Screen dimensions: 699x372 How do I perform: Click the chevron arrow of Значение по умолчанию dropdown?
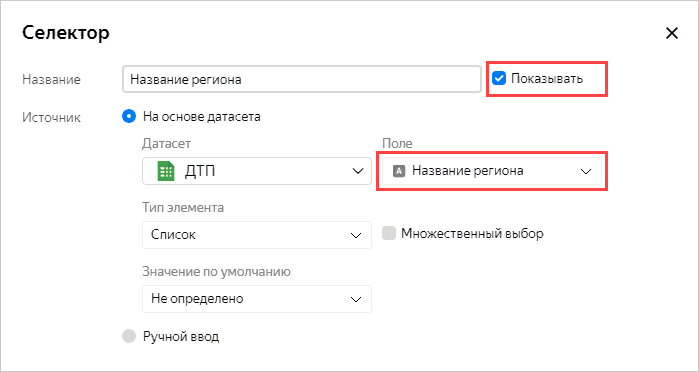click(x=356, y=299)
